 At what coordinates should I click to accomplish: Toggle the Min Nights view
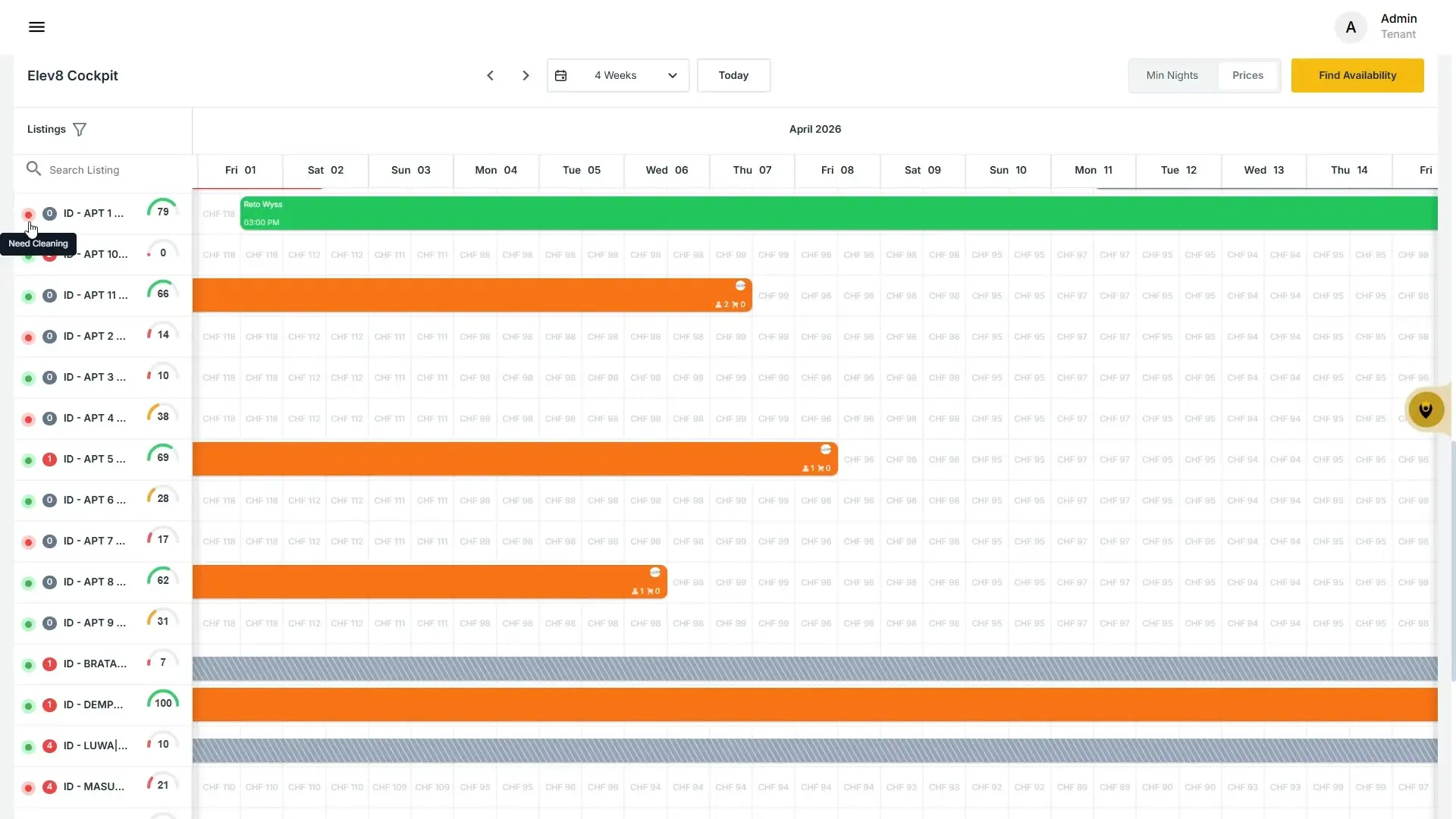point(1172,76)
